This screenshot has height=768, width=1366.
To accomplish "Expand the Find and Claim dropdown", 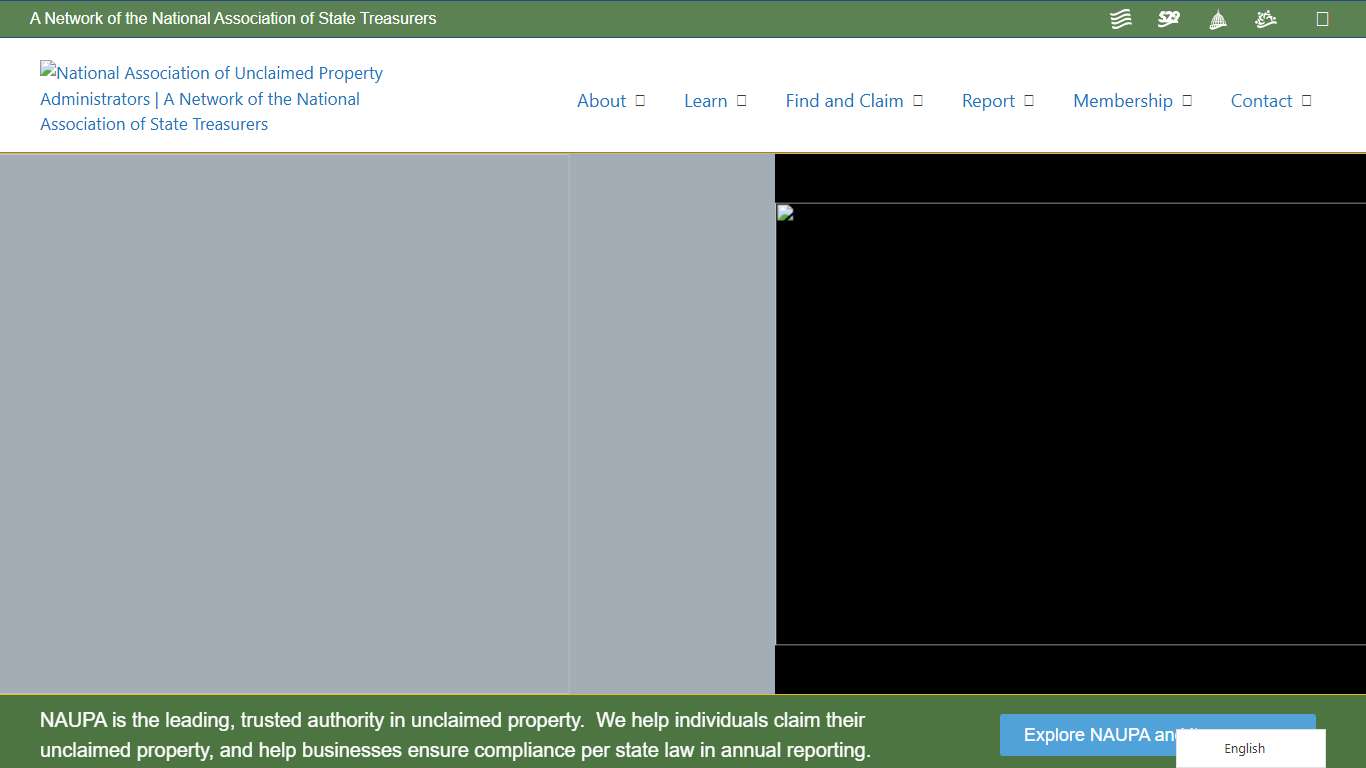I will pyautogui.click(x=918, y=100).
